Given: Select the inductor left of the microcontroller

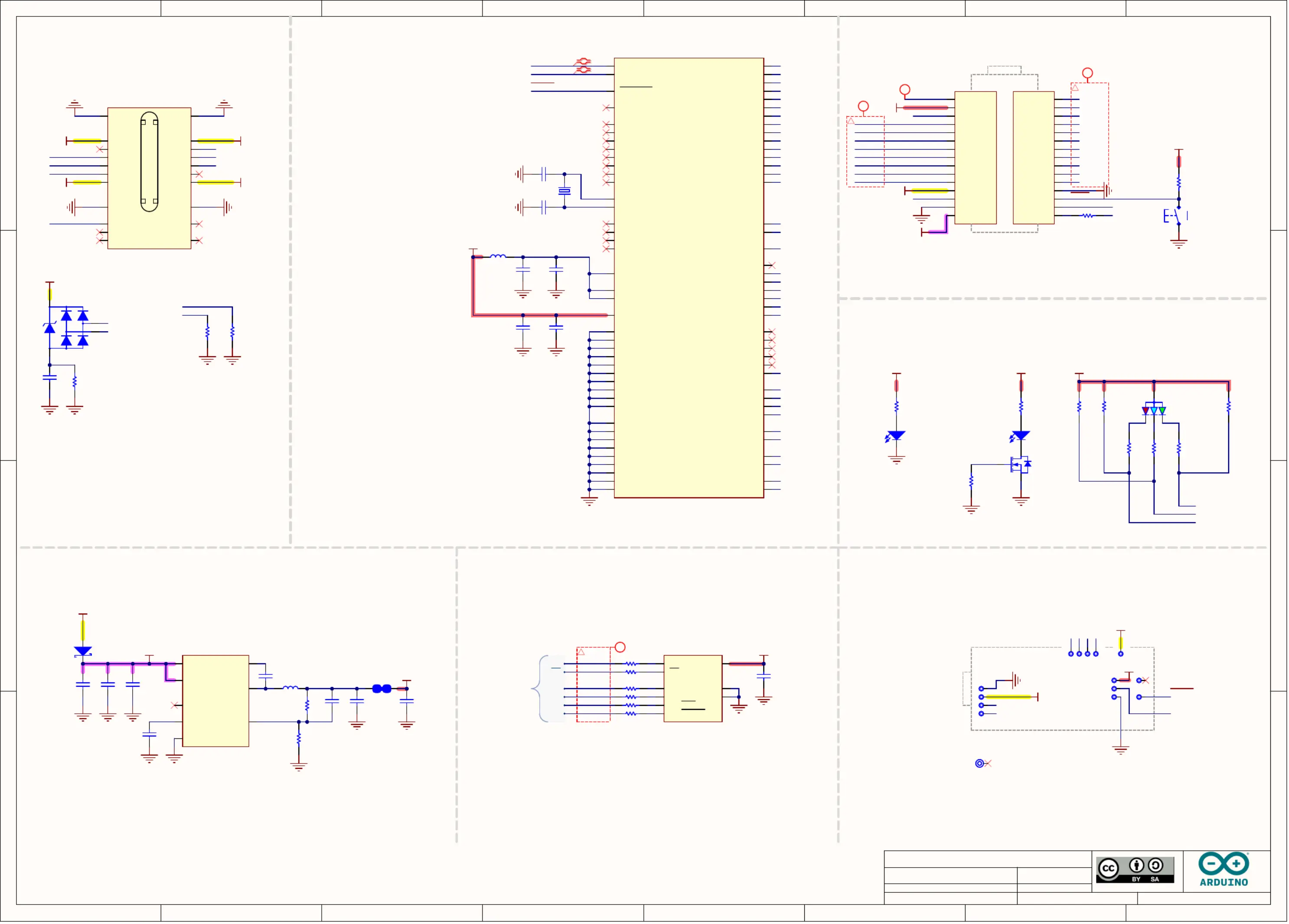Looking at the screenshot, I should pyautogui.click(x=498, y=256).
